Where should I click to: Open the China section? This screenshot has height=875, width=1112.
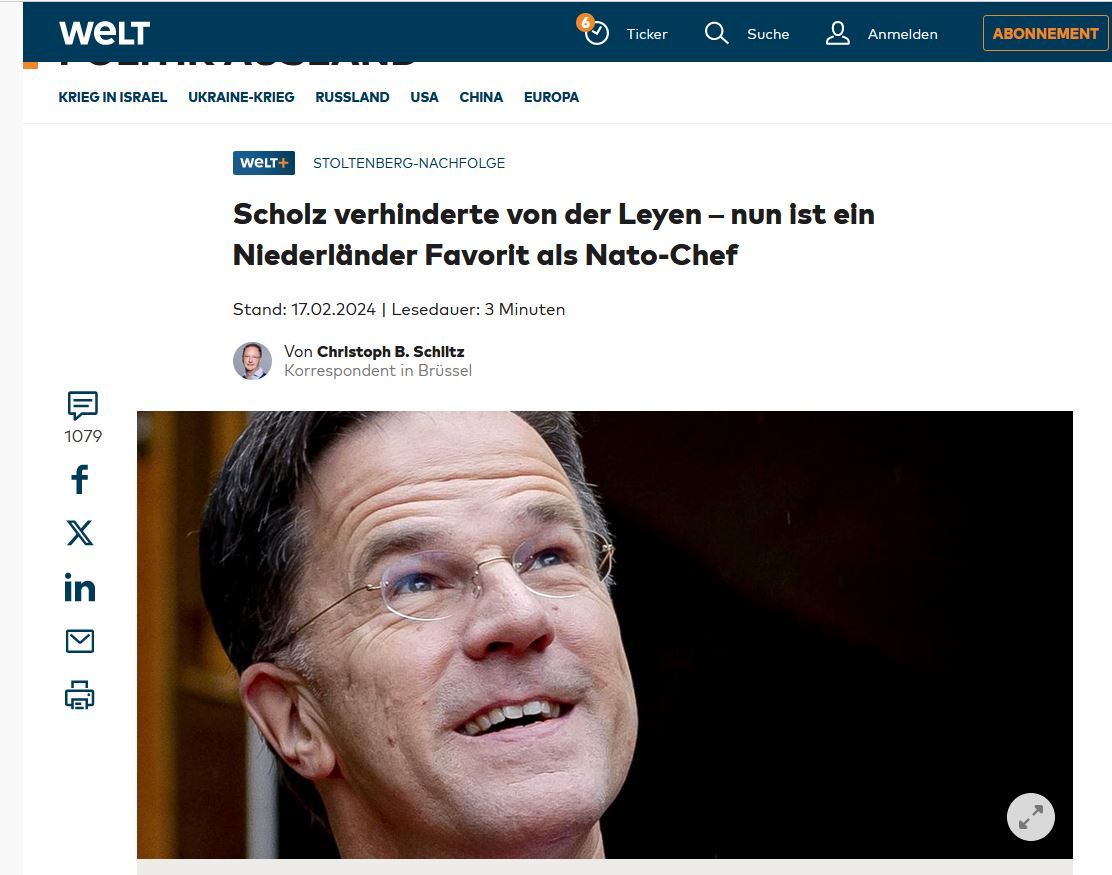pos(481,97)
